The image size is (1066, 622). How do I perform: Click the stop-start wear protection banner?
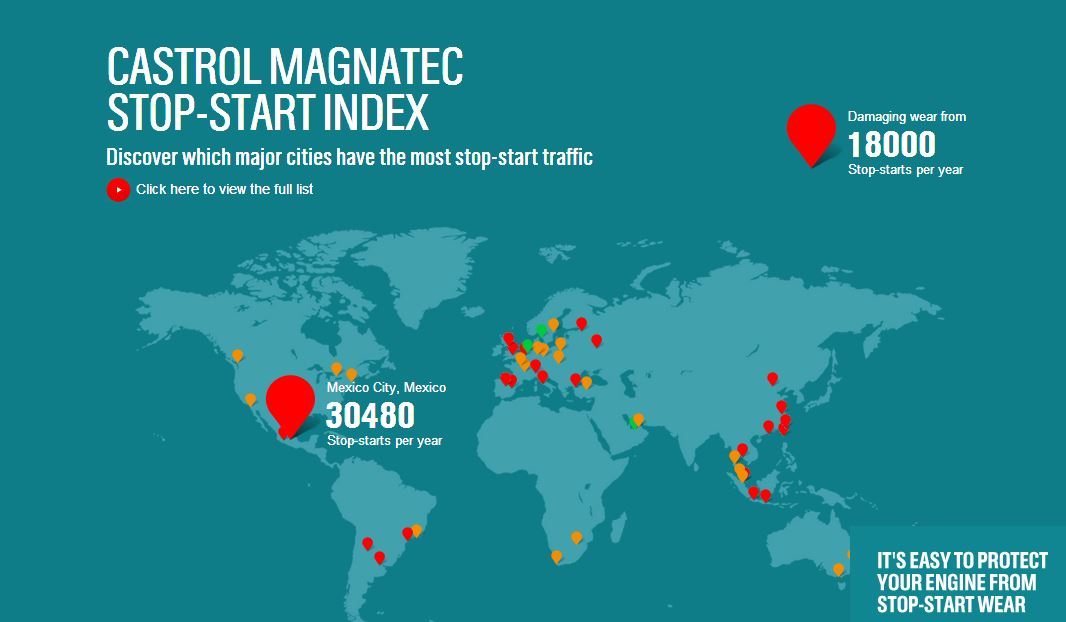click(958, 582)
